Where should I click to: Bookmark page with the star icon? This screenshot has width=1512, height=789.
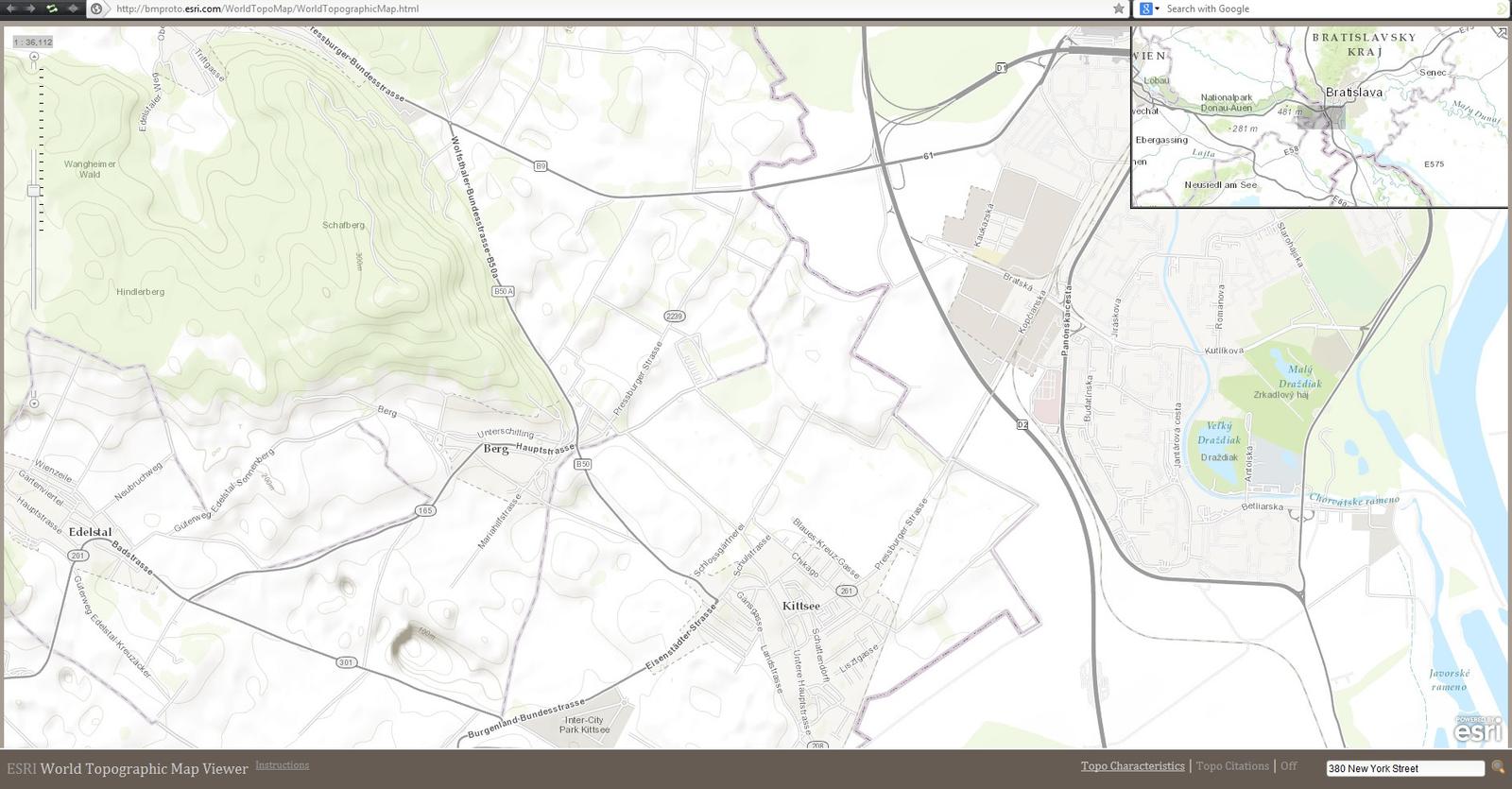pyautogui.click(x=1119, y=9)
